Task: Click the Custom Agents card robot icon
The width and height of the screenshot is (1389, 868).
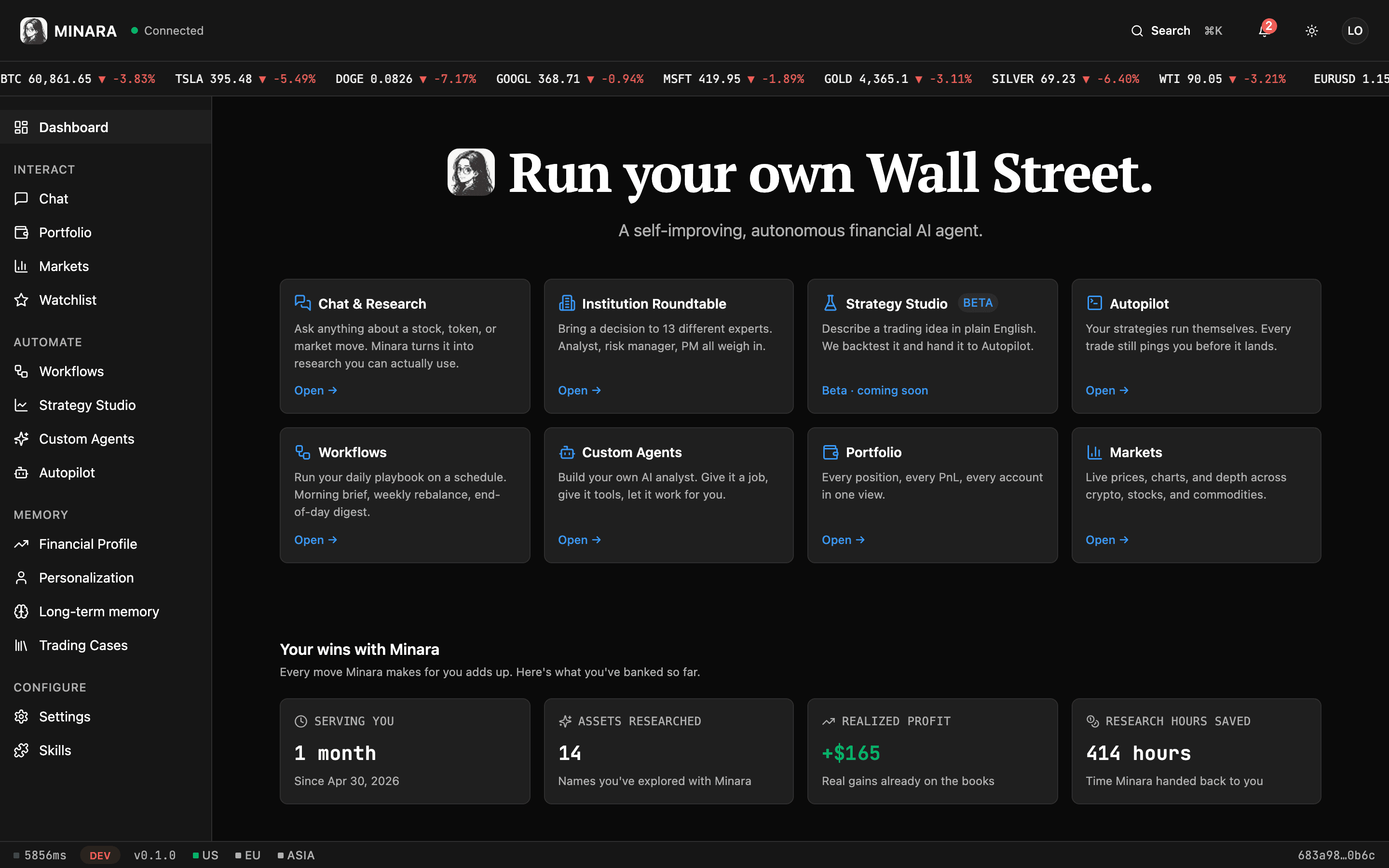Action: point(567,452)
